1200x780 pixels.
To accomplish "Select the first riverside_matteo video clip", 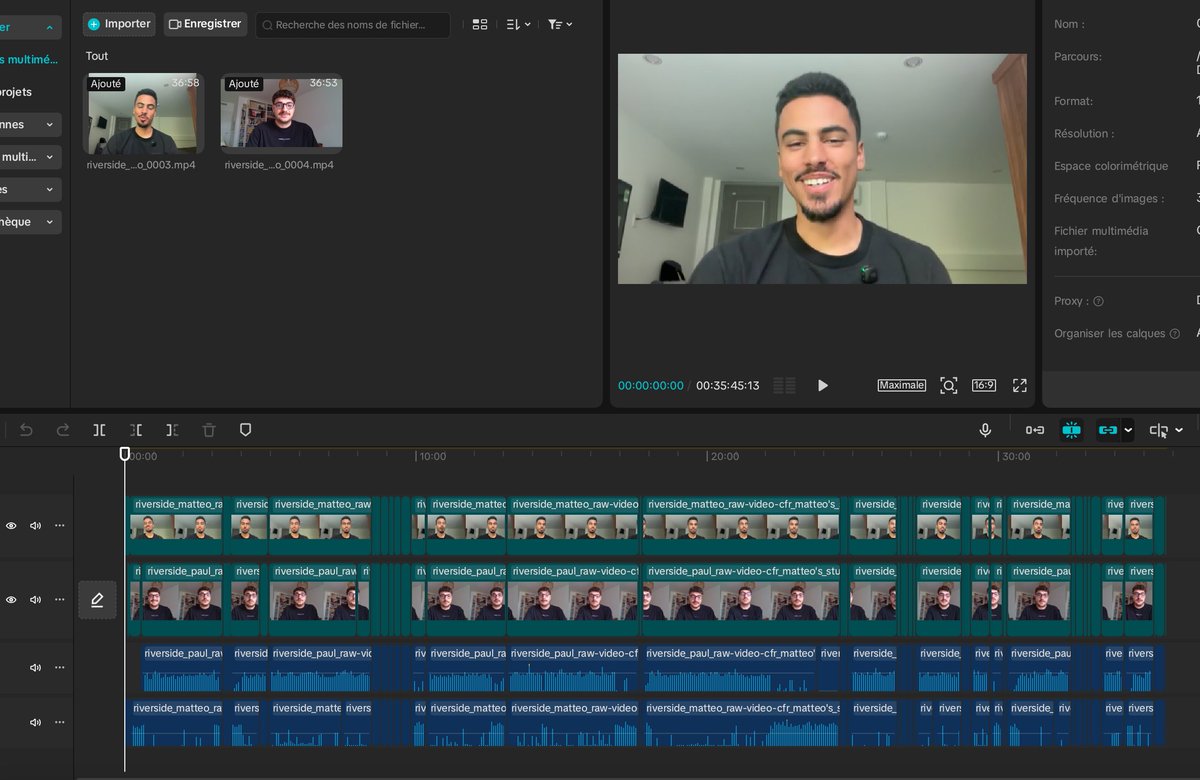I will [x=176, y=527].
